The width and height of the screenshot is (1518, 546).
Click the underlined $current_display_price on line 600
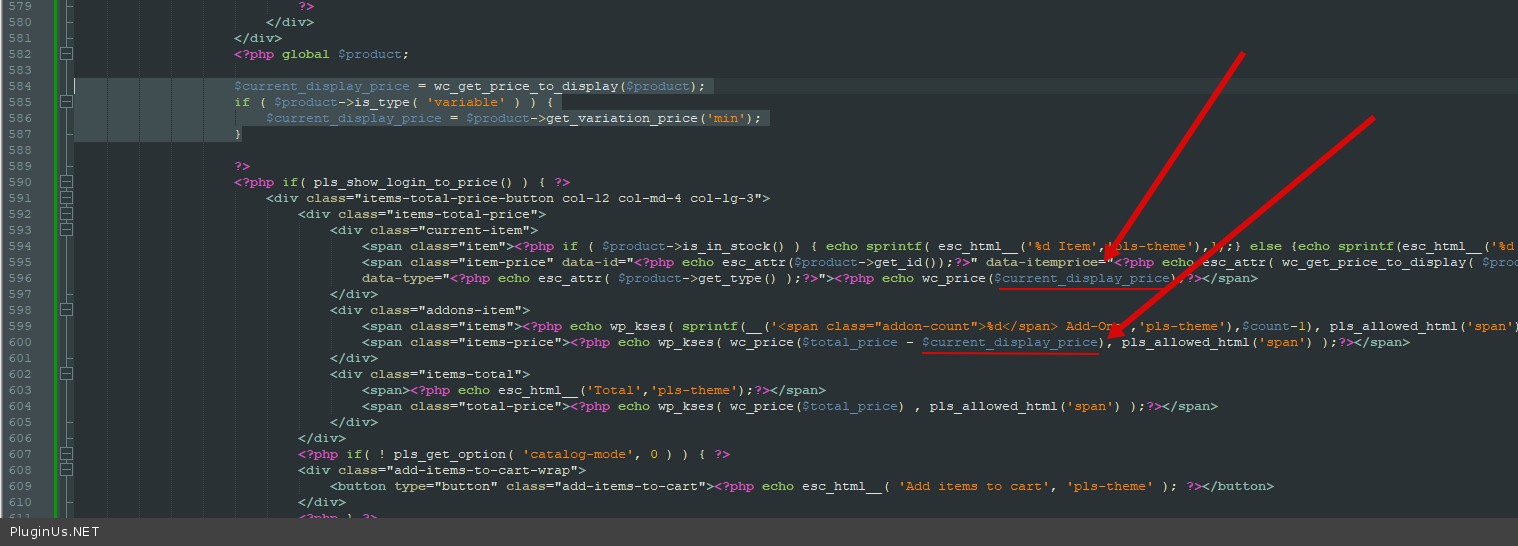pos(1010,342)
